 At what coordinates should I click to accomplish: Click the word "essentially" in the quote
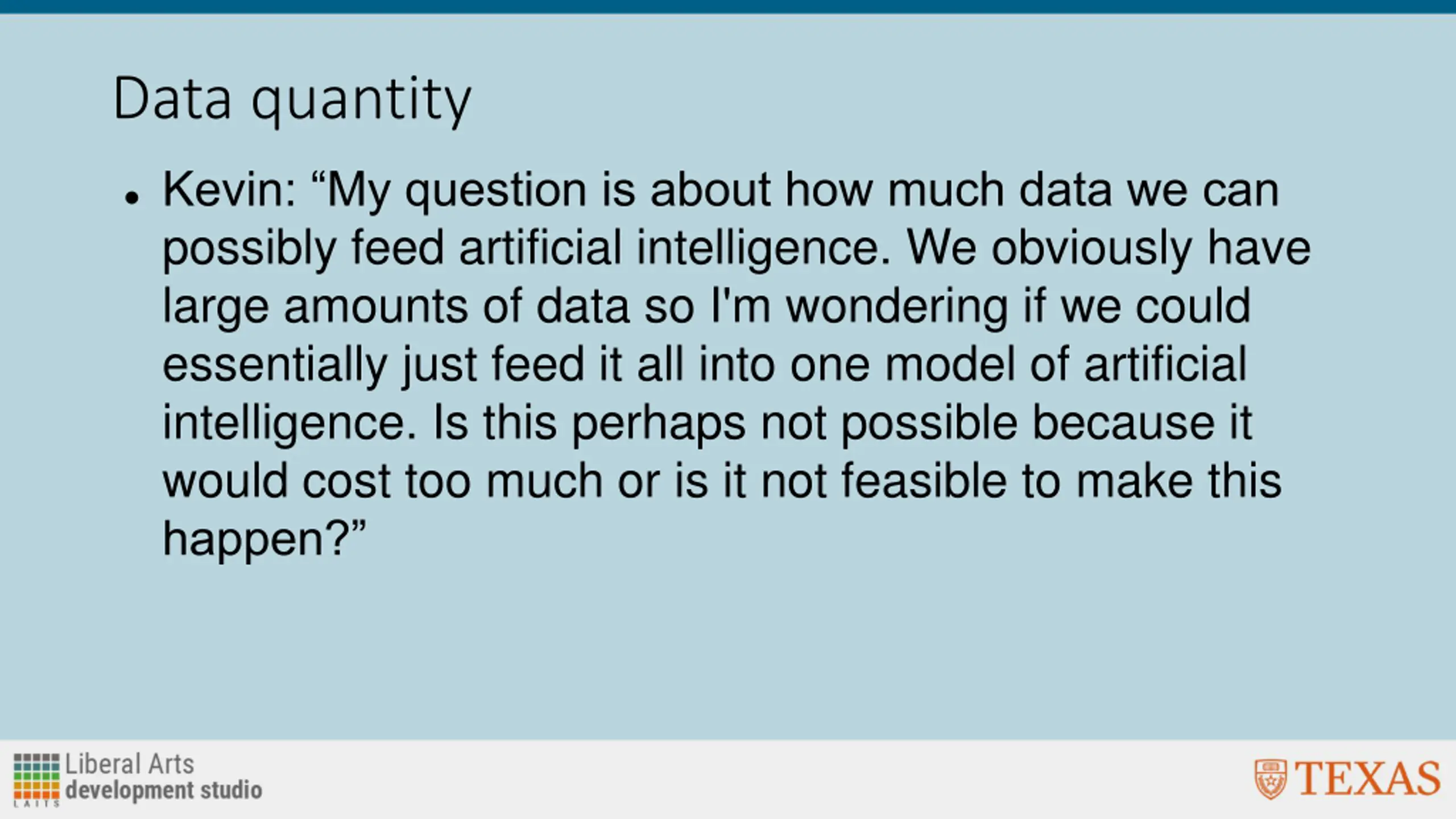coord(275,365)
